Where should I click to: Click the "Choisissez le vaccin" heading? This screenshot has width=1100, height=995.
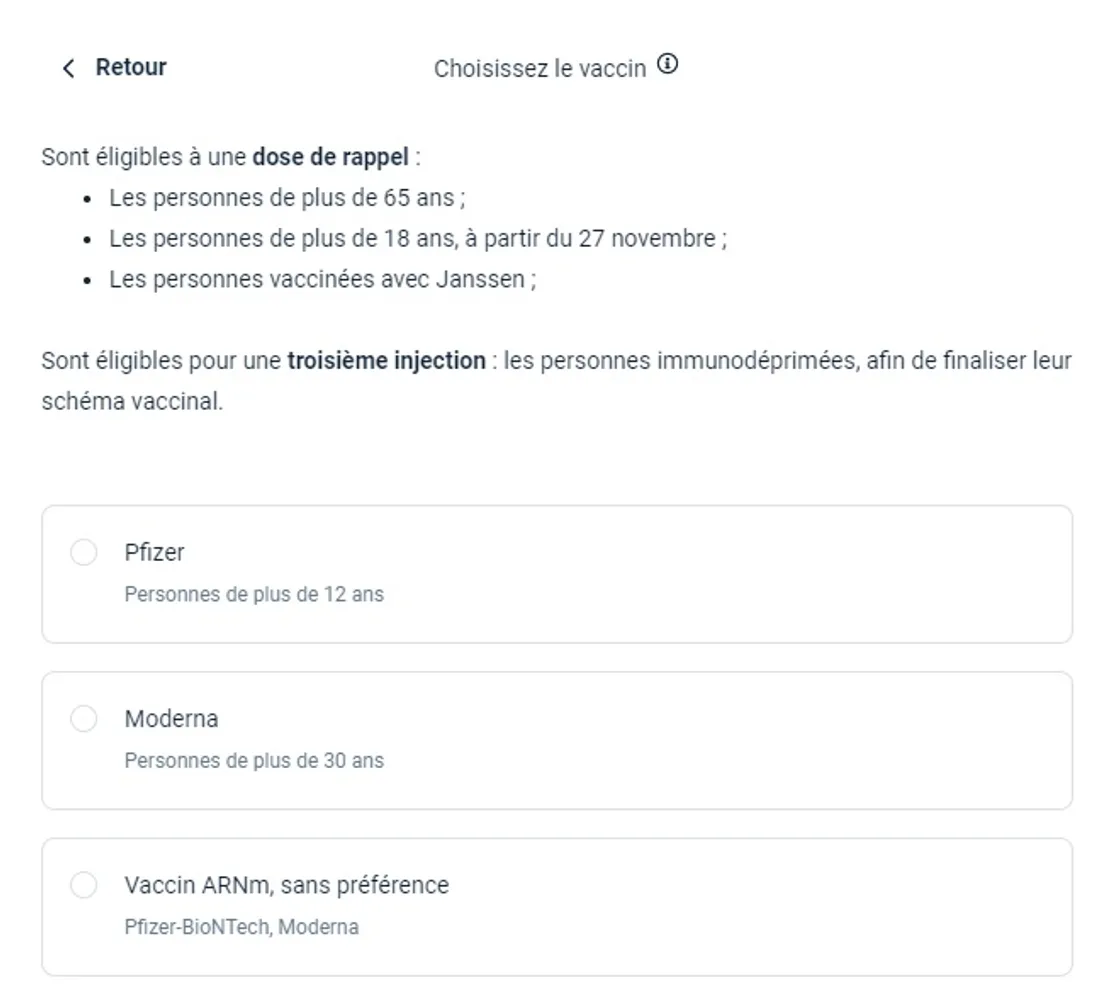click(x=539, y=69)
